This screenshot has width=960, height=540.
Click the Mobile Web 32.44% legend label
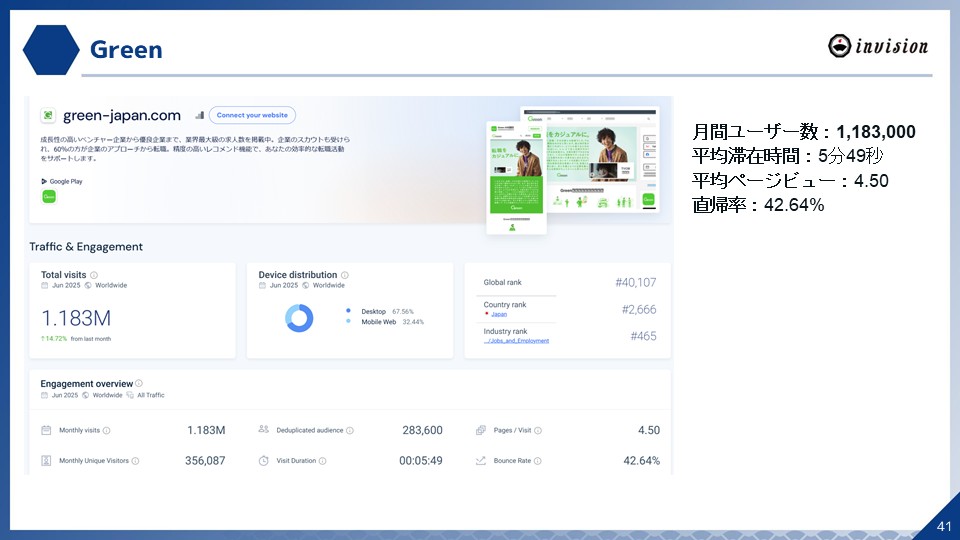[x=392, y=322]
